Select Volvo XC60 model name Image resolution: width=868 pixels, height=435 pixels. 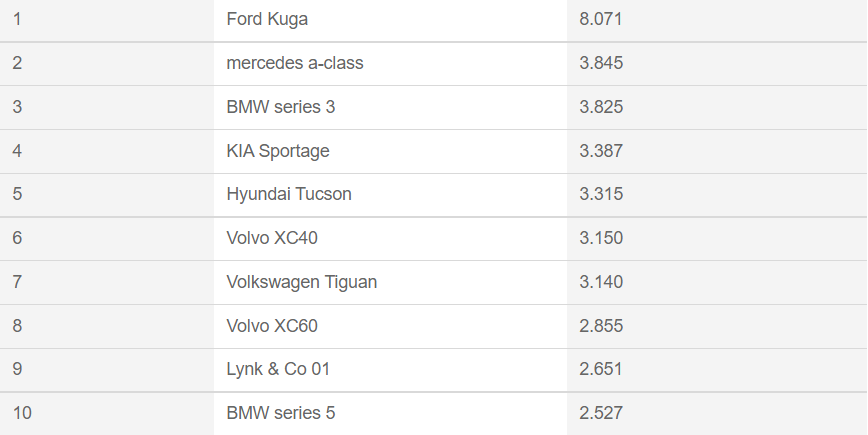tap(272, 326)
